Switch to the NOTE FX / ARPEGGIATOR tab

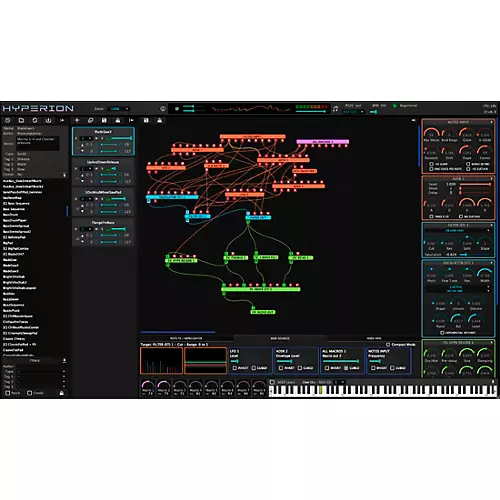(186, 338)
